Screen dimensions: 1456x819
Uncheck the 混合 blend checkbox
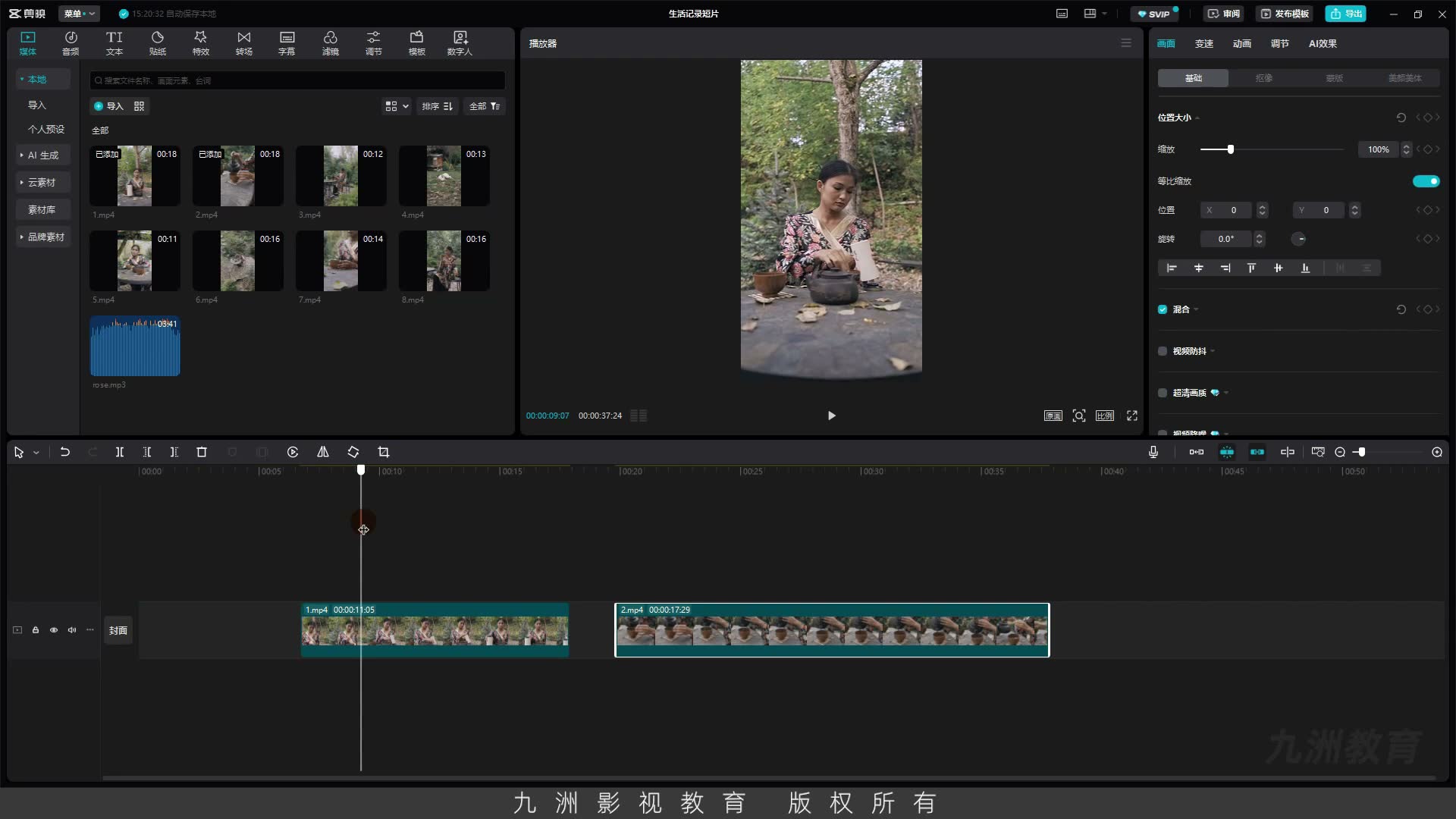[1163, 309]
